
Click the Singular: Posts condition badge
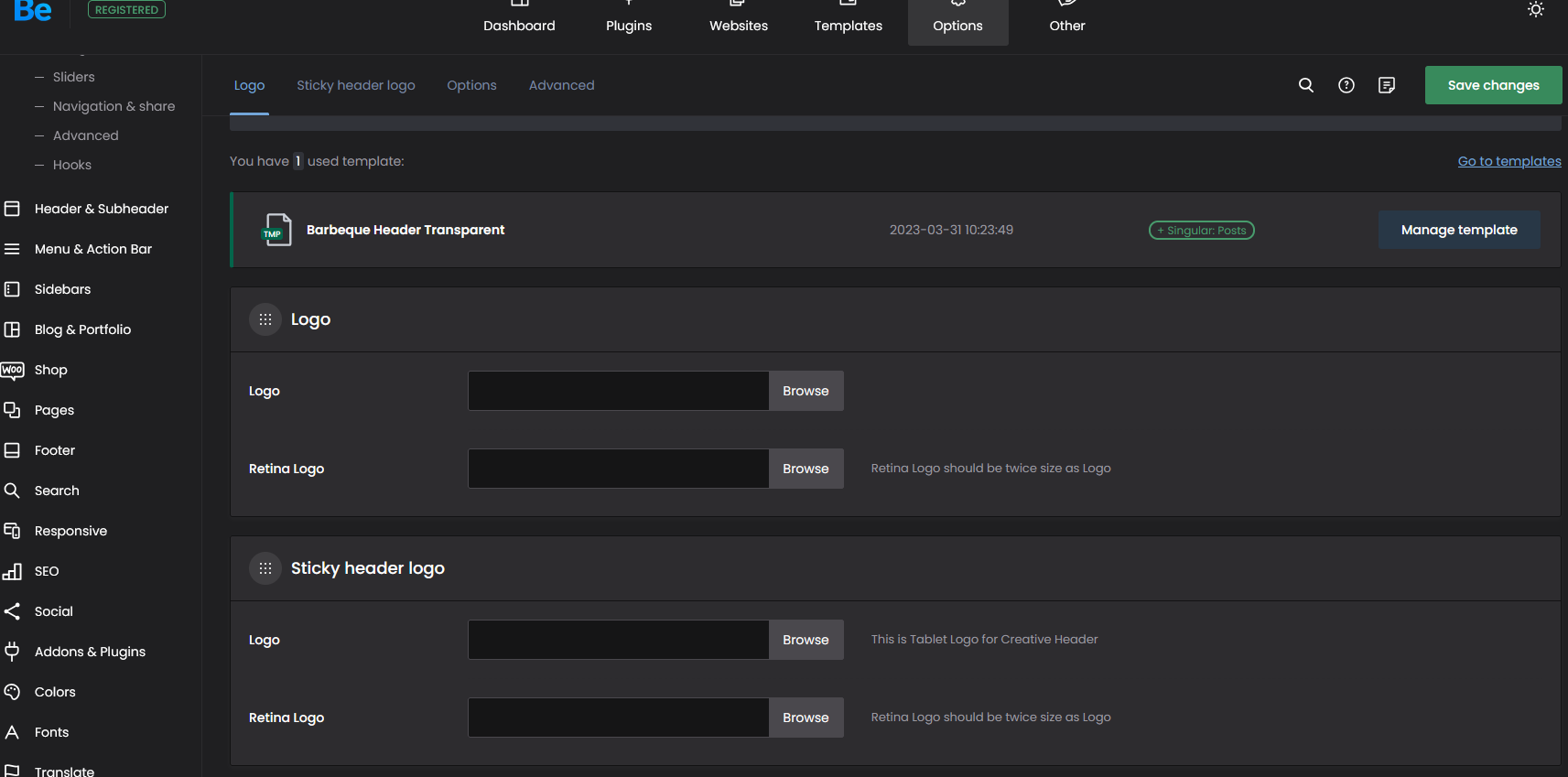(1202, 231)
